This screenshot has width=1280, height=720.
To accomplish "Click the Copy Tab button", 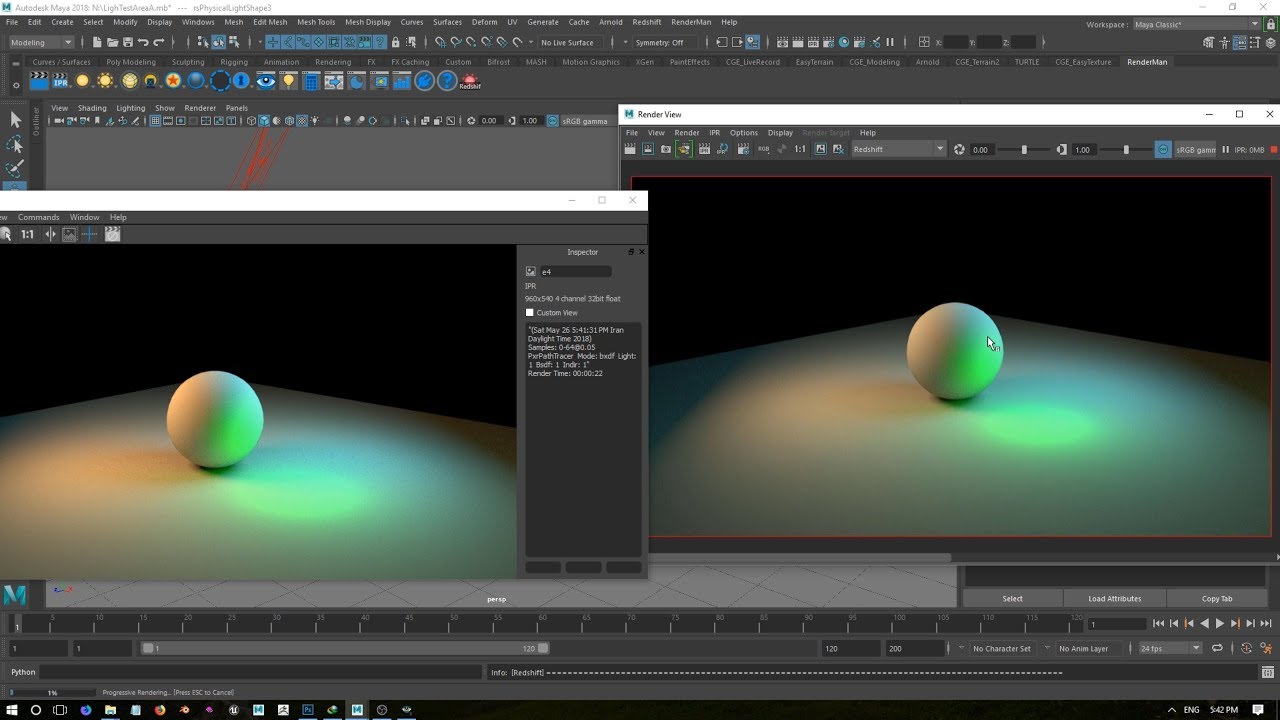I will [1217, 598].
